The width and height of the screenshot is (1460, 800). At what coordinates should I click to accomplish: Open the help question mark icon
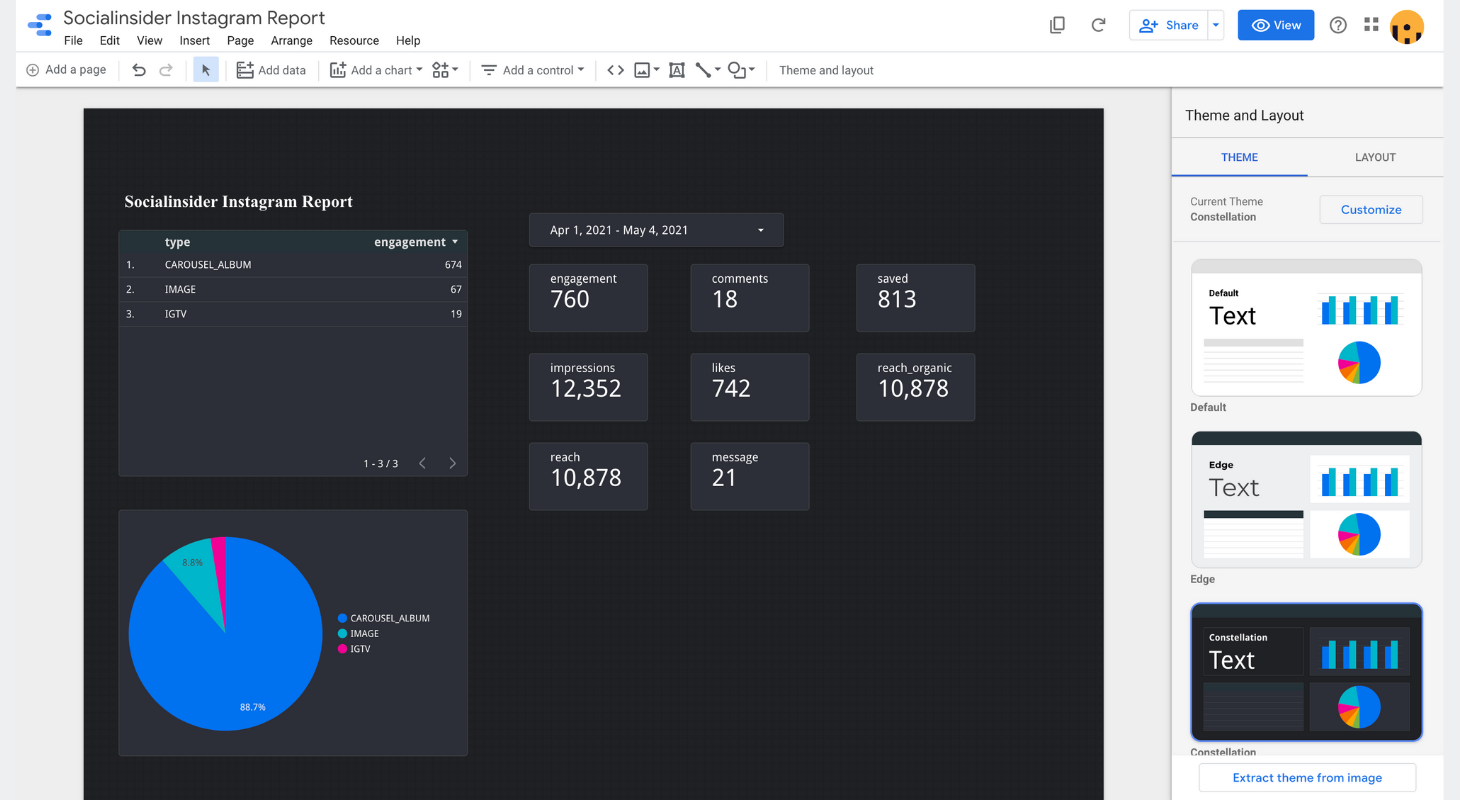click(1338, 25)
